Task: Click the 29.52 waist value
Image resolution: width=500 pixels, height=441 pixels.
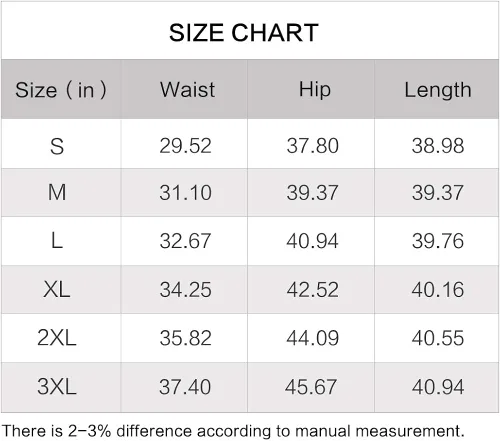Action: click(185, 146)
